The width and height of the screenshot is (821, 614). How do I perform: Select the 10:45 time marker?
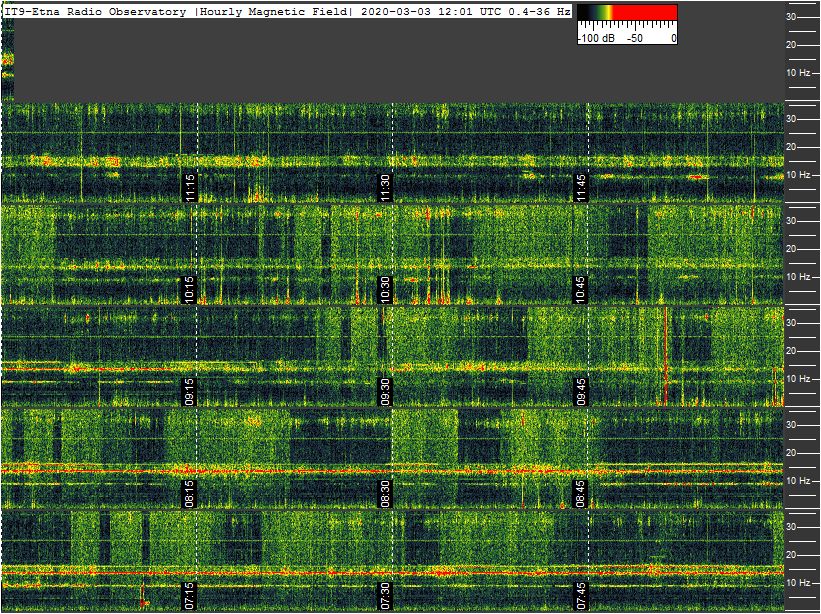580,289
